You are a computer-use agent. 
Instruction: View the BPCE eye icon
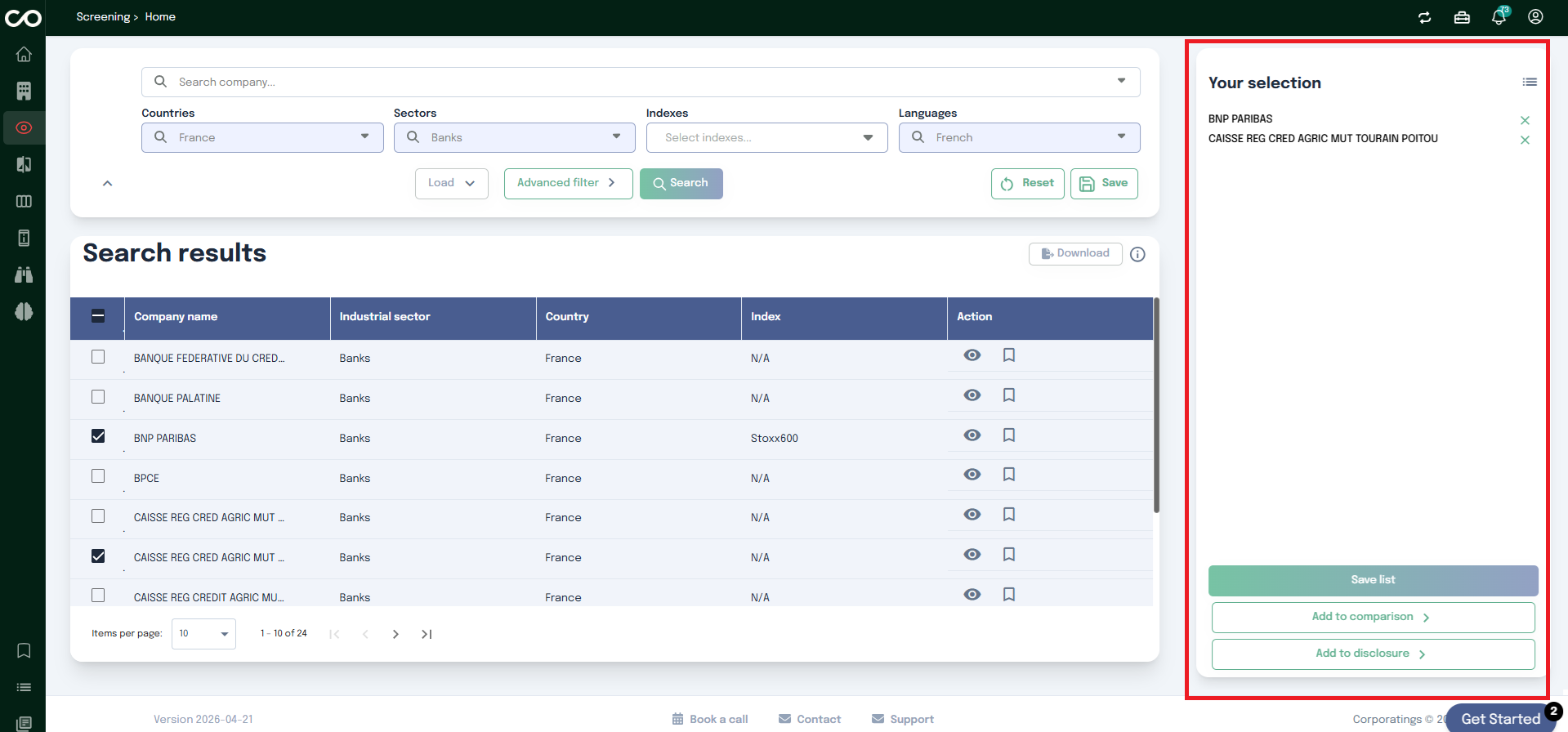[x=972, y=475]
